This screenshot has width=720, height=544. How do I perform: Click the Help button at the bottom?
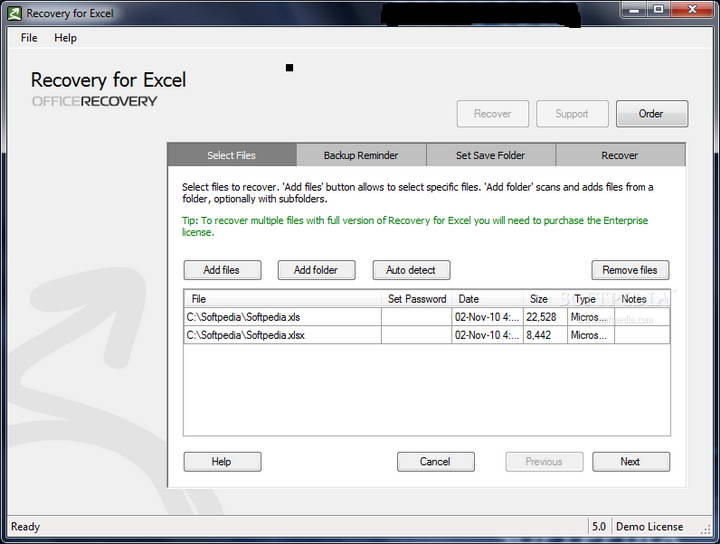click(x=222, y=461)
